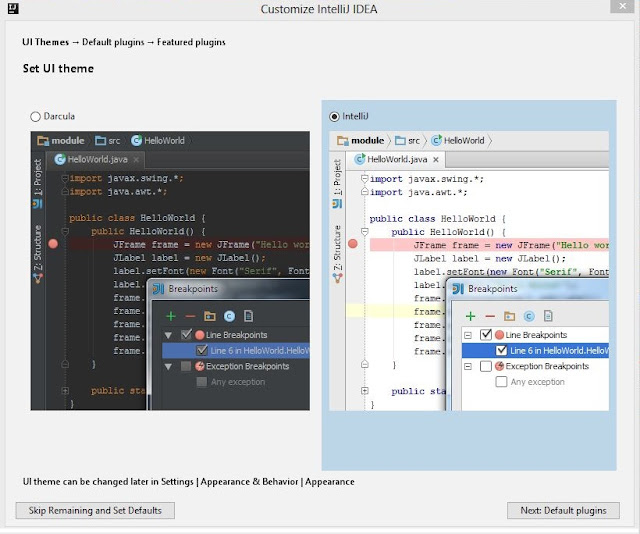Proceed with Next: Default plugins button
640x534 pixels.
(563, 510)
